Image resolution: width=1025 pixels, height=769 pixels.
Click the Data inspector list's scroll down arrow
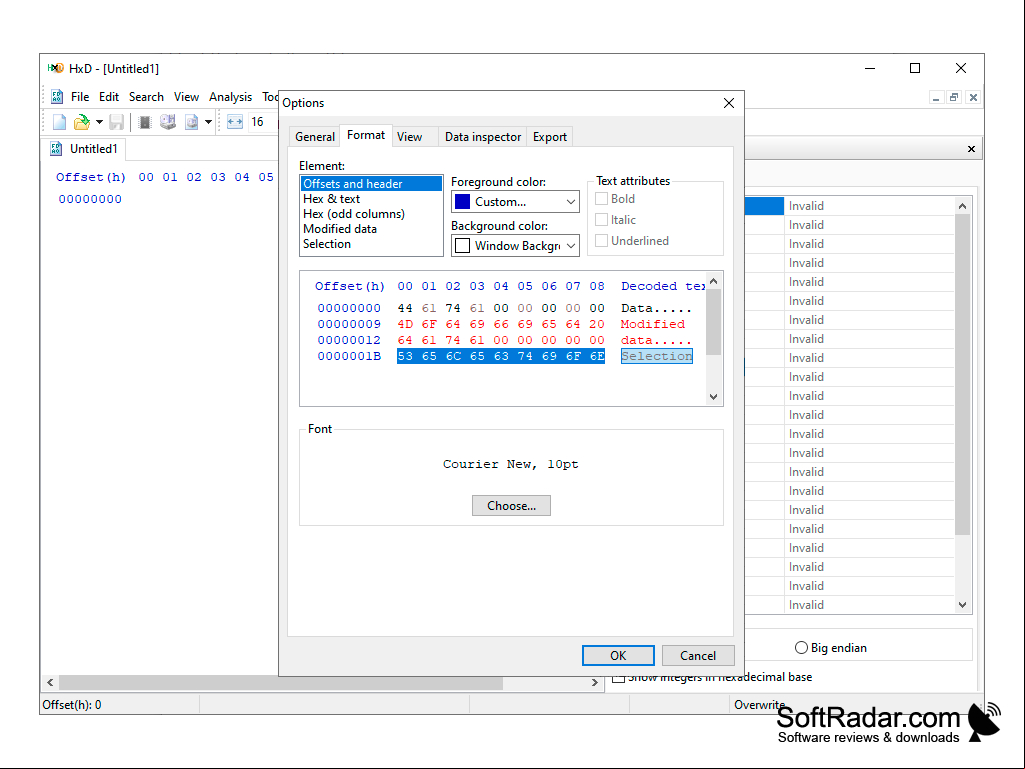click(x=962, y=605)
